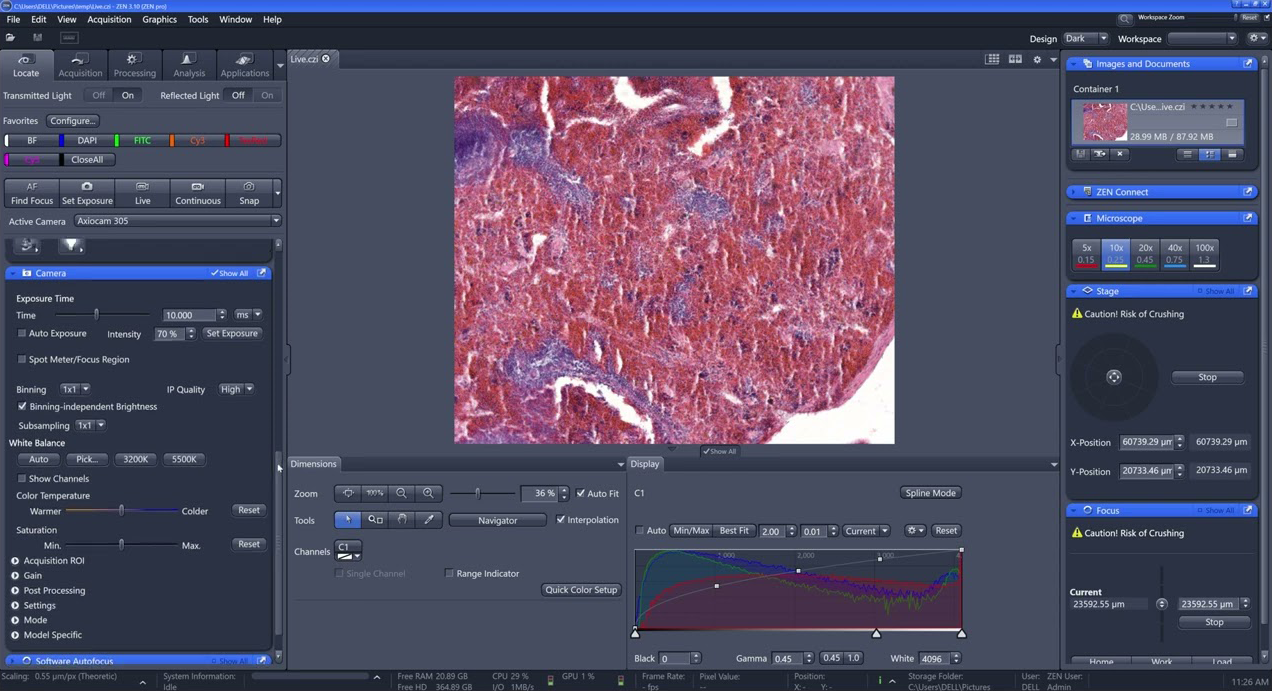Click the Snap camera icon button
The height and width of the screenshot is (691, 1272).
click(x=249, y=193)
